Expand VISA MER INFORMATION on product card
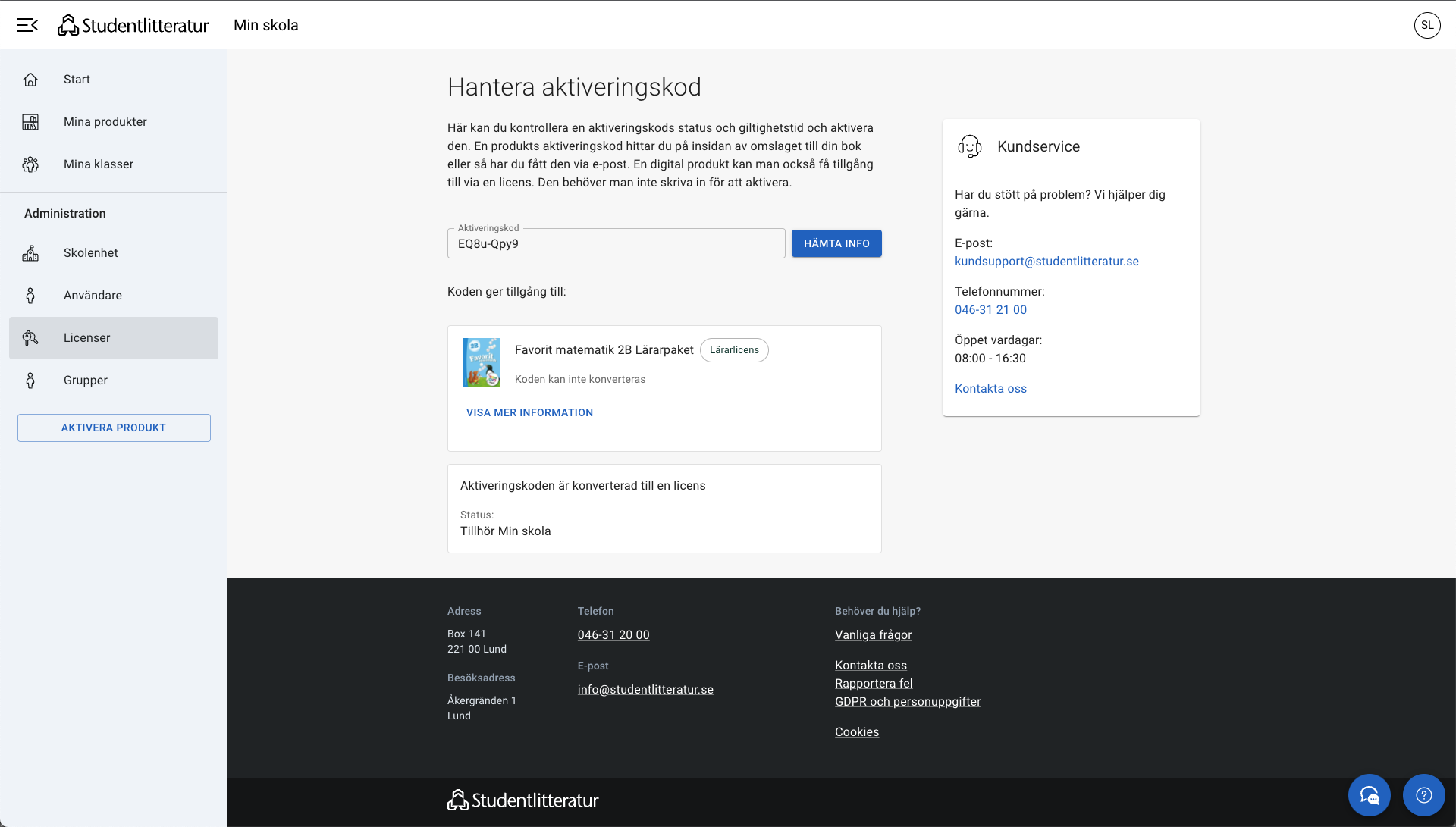The width and height of the screenshot is (1456, 827). [529, 412]
